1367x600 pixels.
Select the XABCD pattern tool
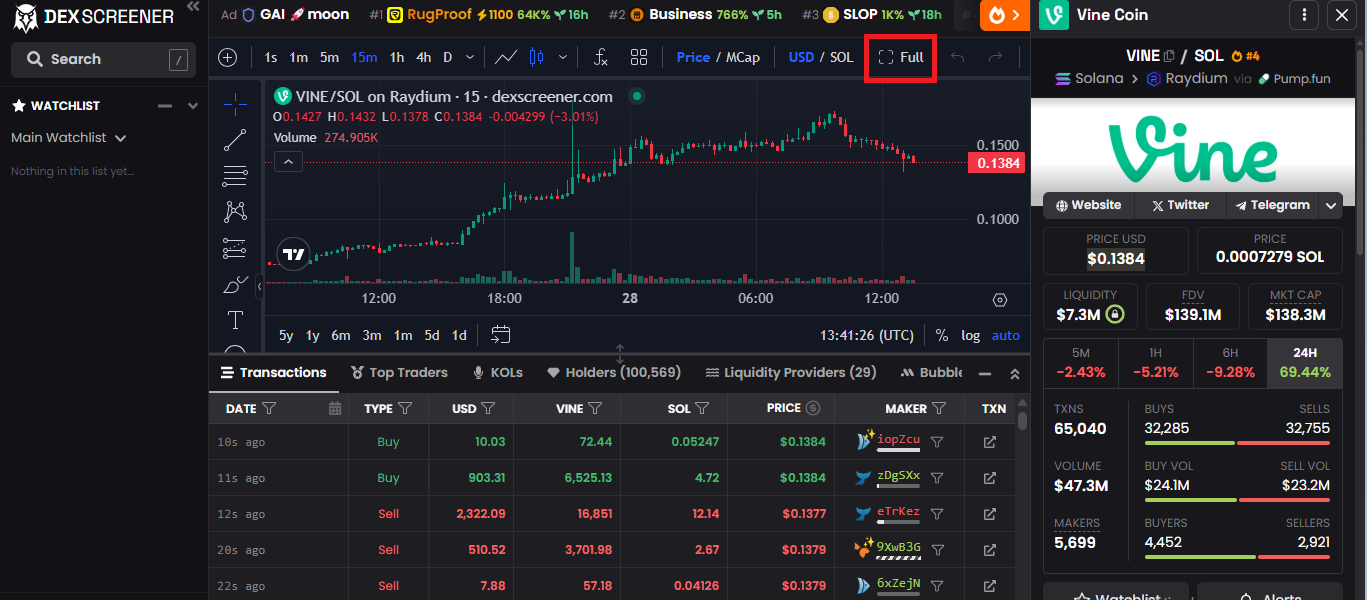tap(235, 211)
